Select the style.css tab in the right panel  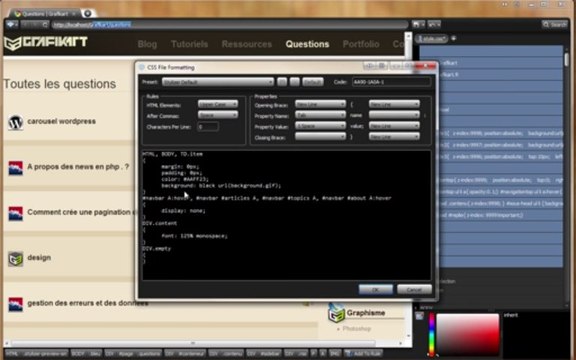(432, 39)
